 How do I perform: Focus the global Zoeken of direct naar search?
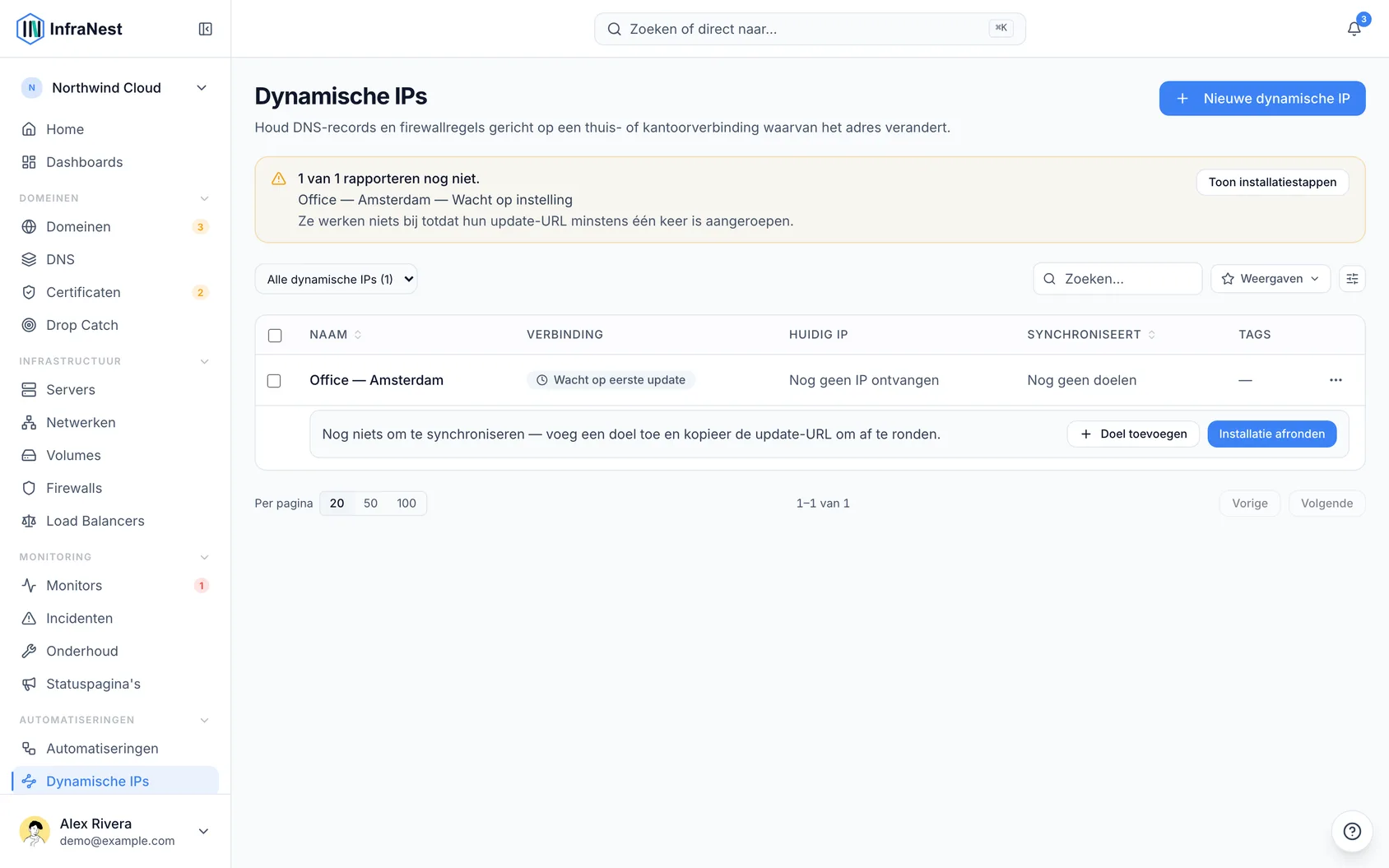[x=810, y=29]
